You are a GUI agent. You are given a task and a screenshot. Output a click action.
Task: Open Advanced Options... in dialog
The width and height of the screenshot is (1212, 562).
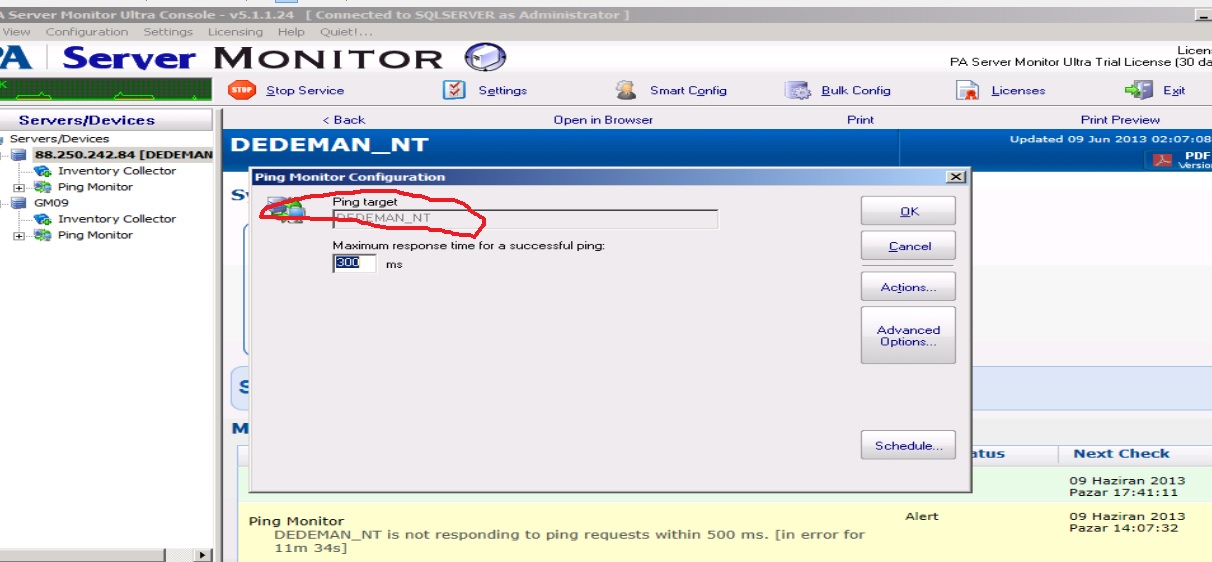point(908,335)
